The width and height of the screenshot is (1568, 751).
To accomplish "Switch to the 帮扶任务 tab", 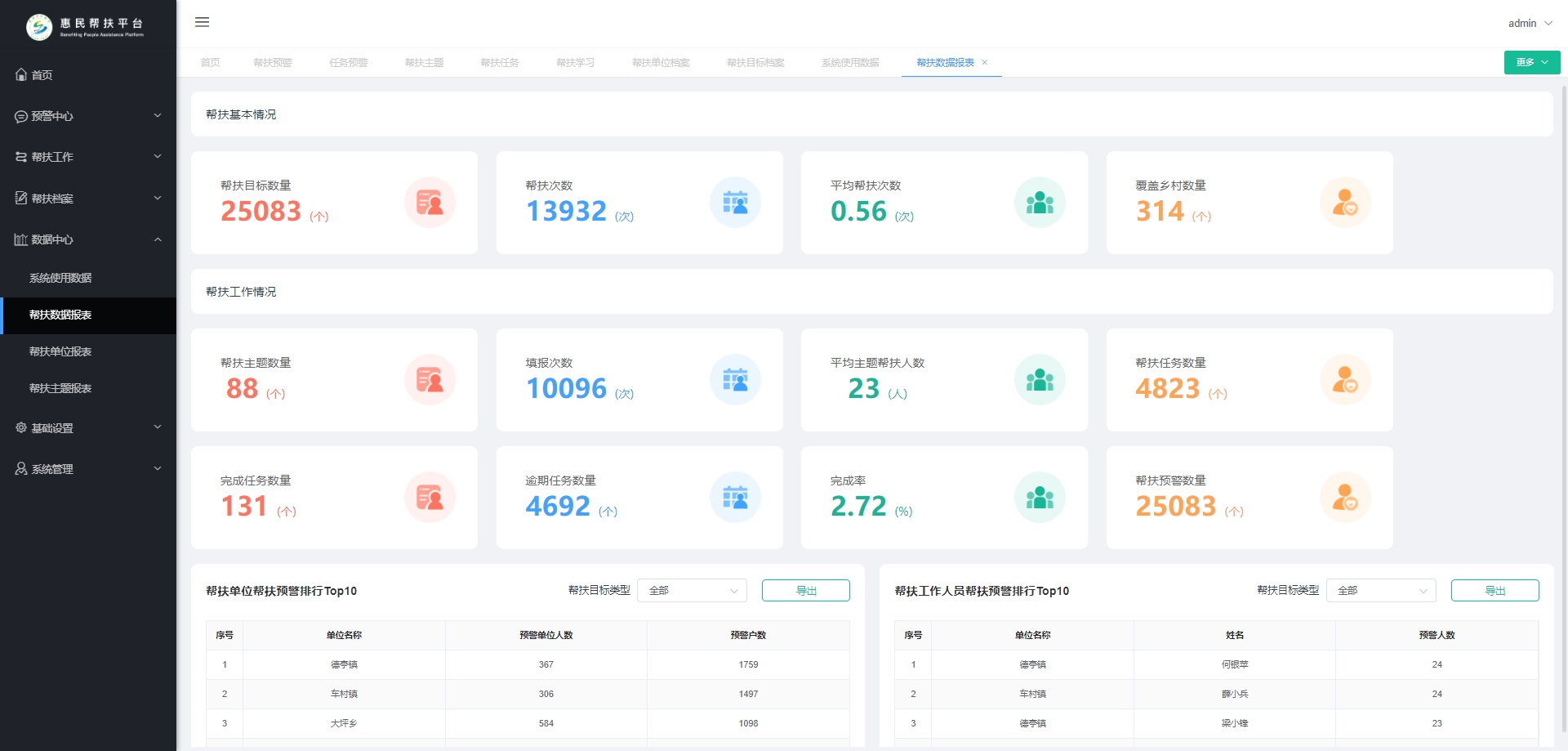I will (x=500, y=62).
